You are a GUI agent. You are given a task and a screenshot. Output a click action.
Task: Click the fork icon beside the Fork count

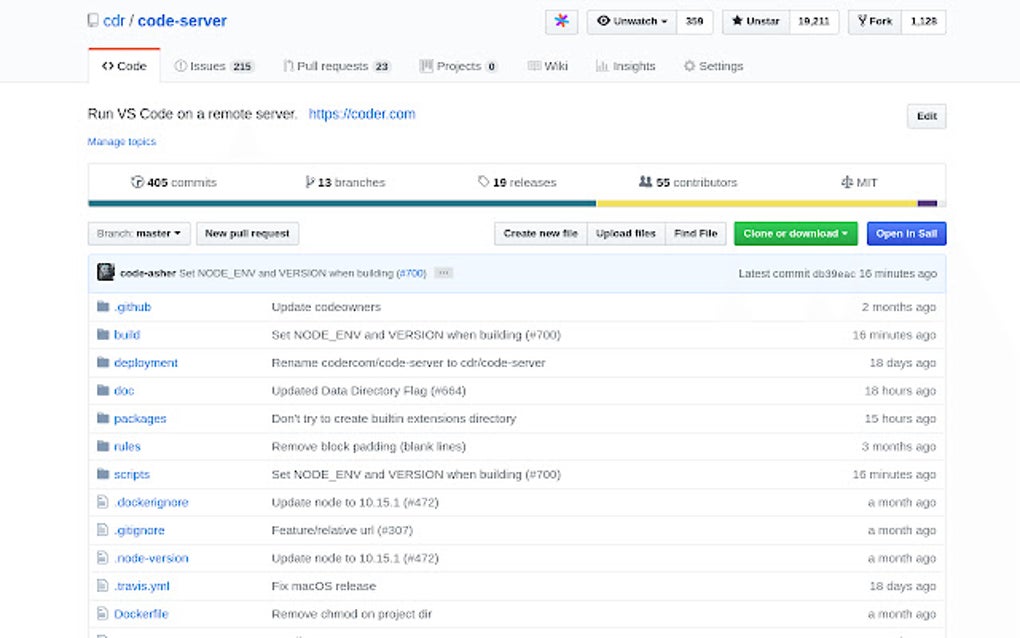(862, 21)
